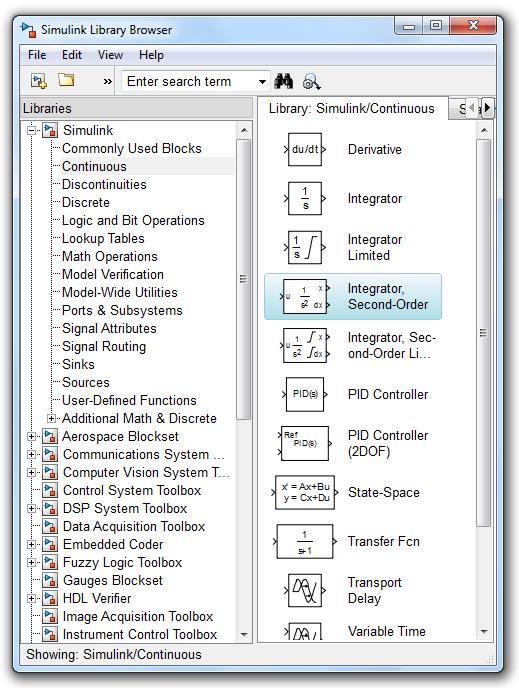The height and width of the screenshot is (688, 519).
Task: Click the State-Space block icon
Action: click(305, 493)
